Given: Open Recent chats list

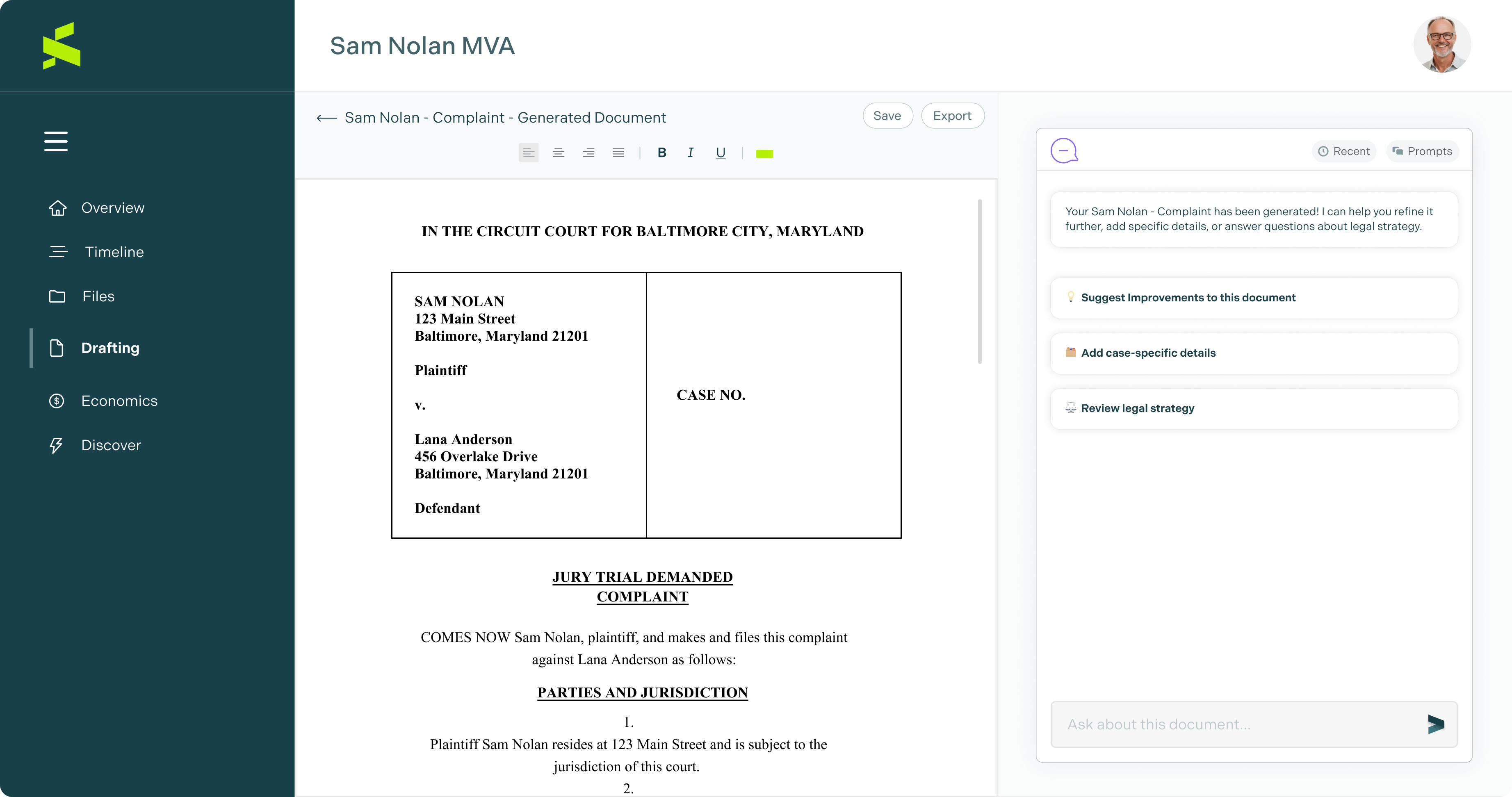Looking at the screenshot, I should point(1343,151).
